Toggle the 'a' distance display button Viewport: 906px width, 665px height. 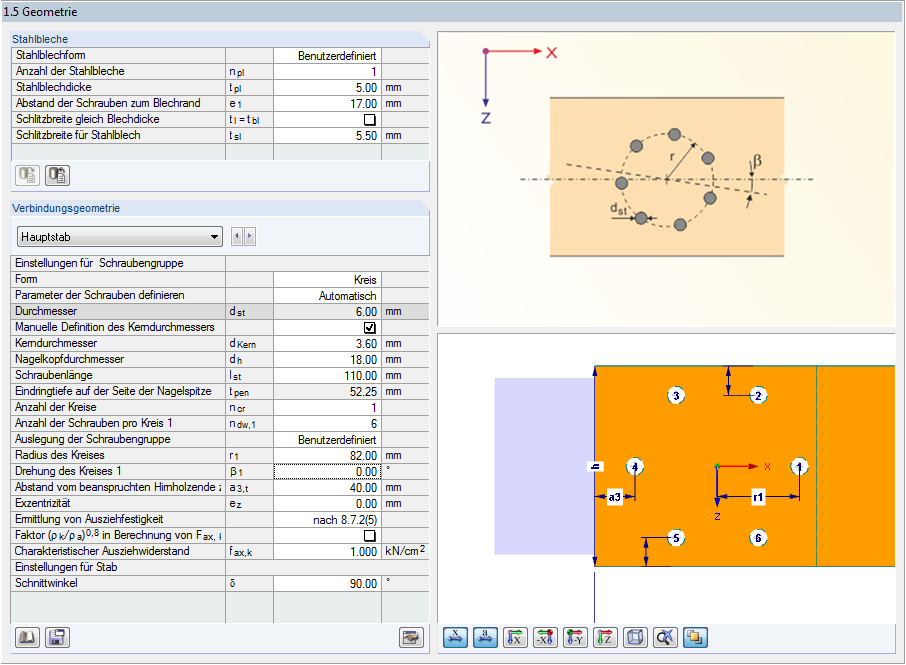[485, 638]
